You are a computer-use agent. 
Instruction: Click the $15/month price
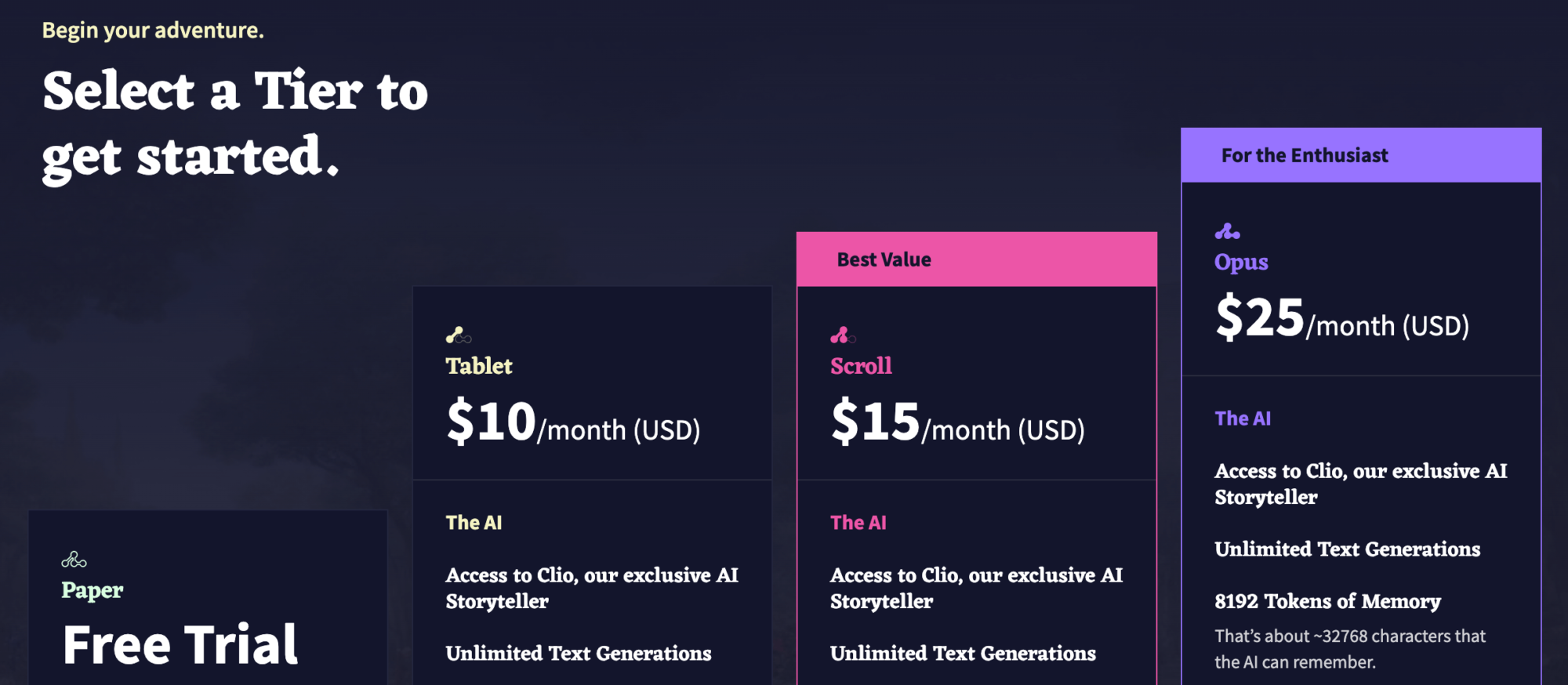(957, 423)
